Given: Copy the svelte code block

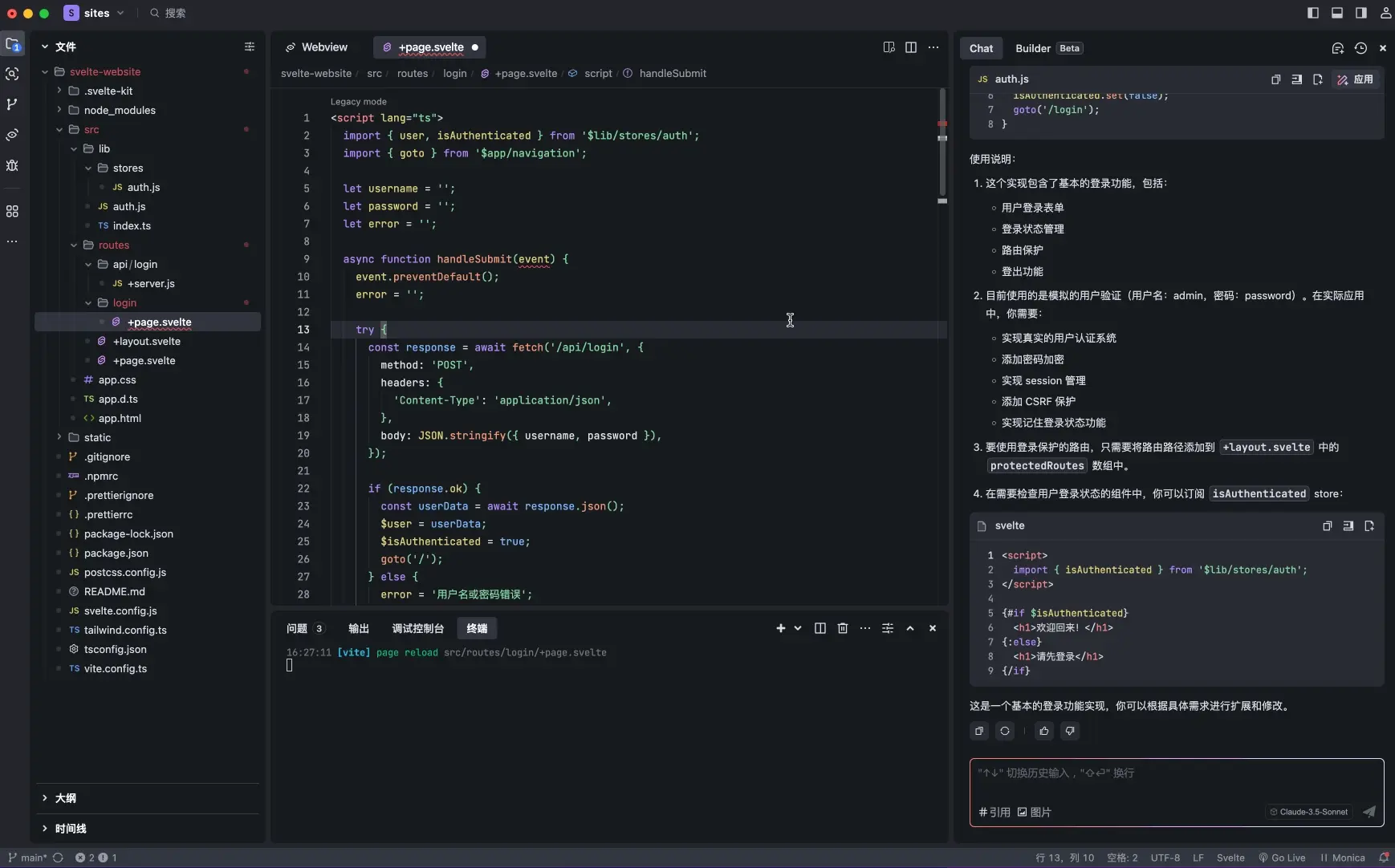Looking at the screenshot, I should pos(1327,526).
